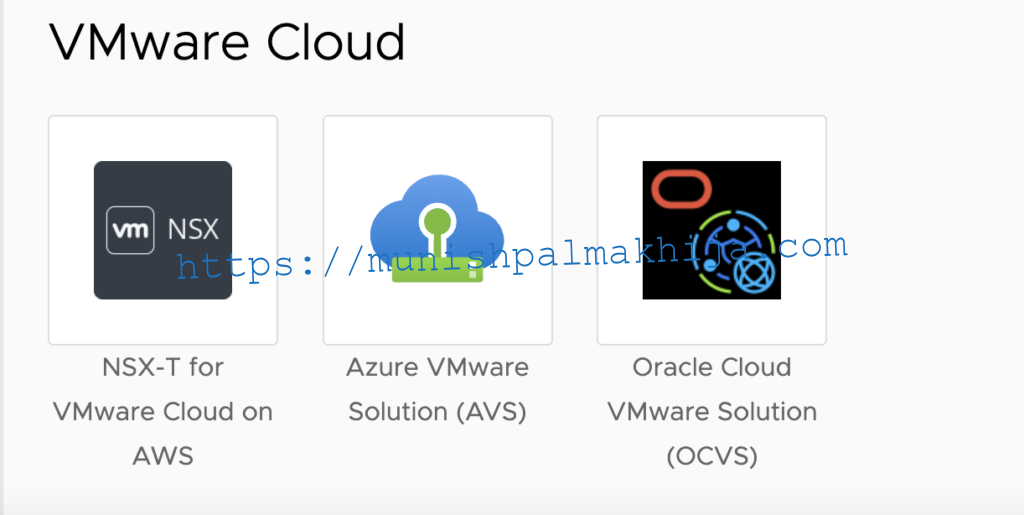Screen dimensions: 1024x515
Task: Click the NSX lettering in dark tile
Action: tap(193, 230)
